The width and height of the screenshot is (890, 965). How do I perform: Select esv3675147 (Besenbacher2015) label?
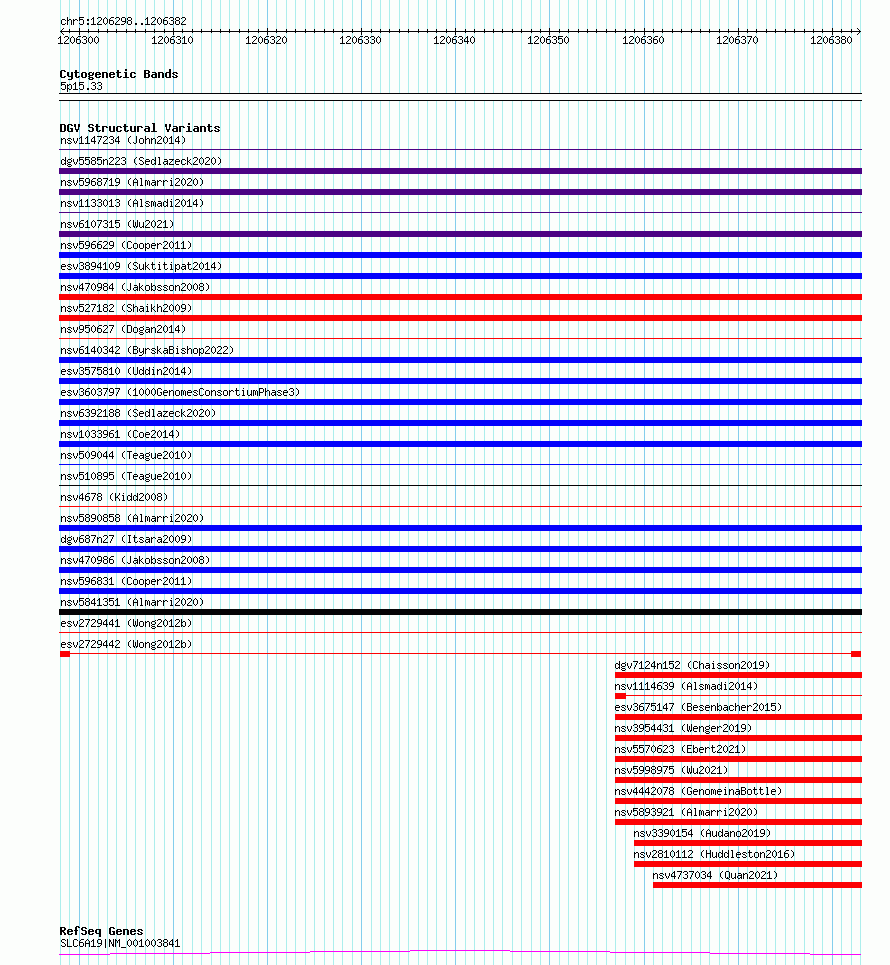699,707
